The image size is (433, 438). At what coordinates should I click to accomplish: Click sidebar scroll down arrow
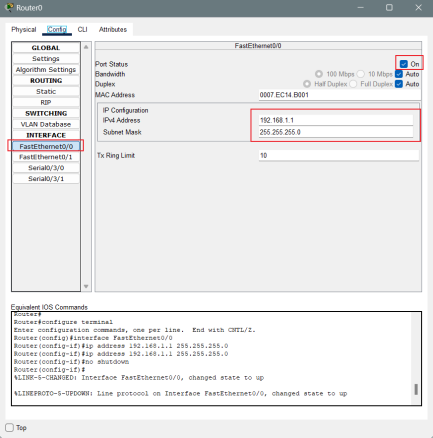coord(86,286)
